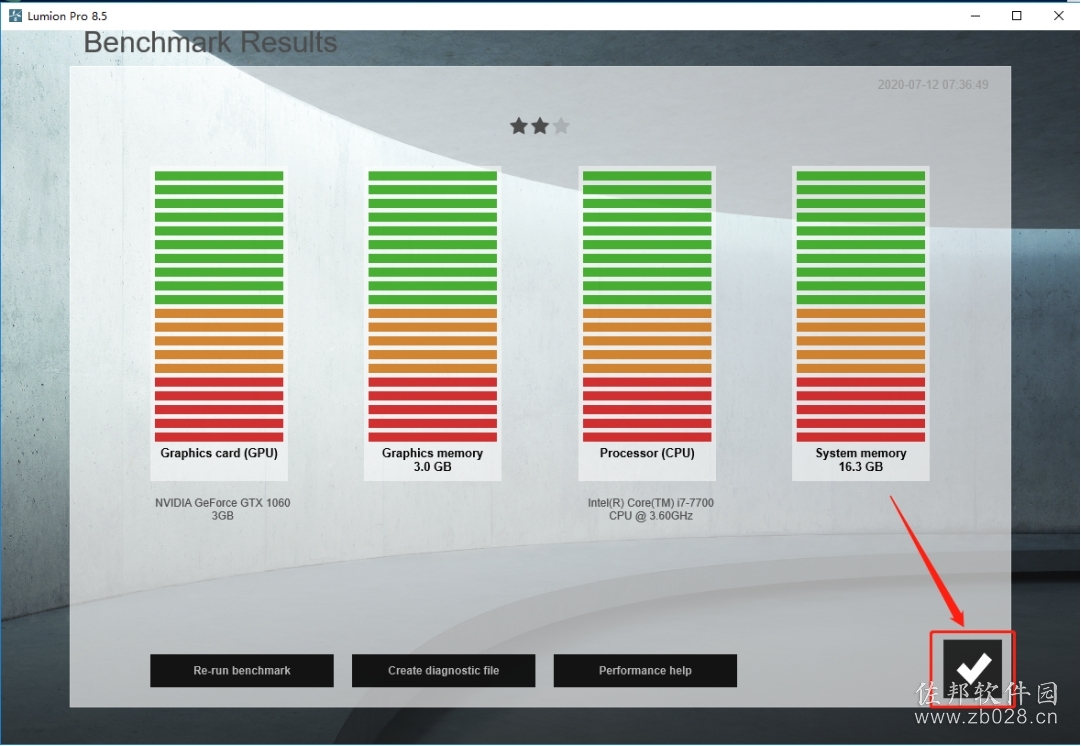Click Create diagnostic file button
The width and height of the screenshot is (1081, 746).
coord(443,670)
